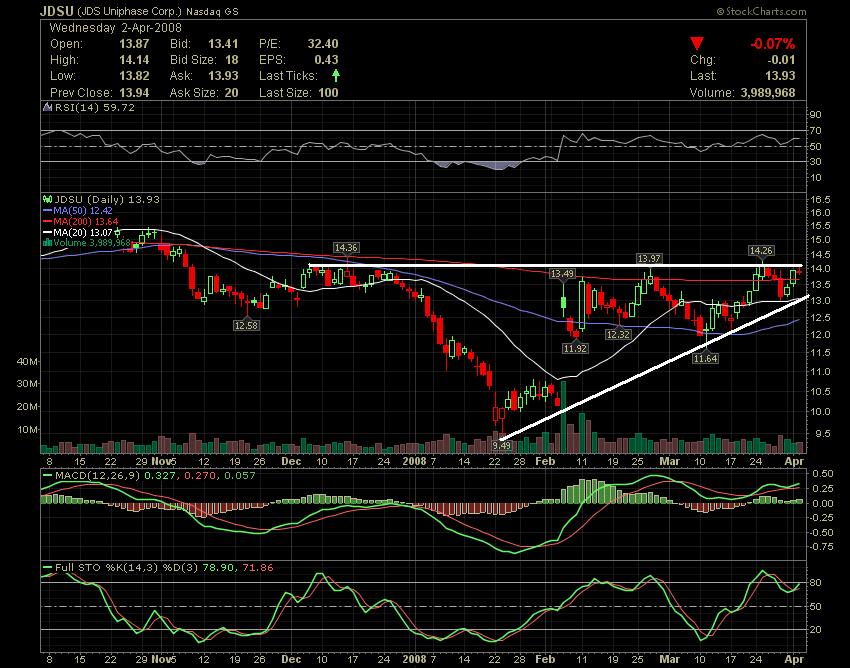This screenshot has width=850, height=668.
Task: Click the 11.92 low price annotation
Action: (575, 349)
